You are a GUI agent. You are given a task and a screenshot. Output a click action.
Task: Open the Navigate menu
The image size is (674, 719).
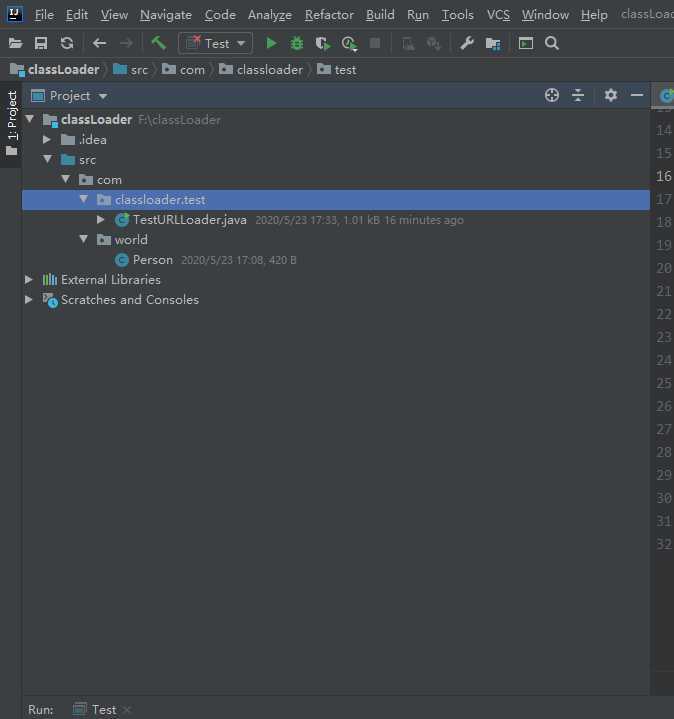coord(166,15)
